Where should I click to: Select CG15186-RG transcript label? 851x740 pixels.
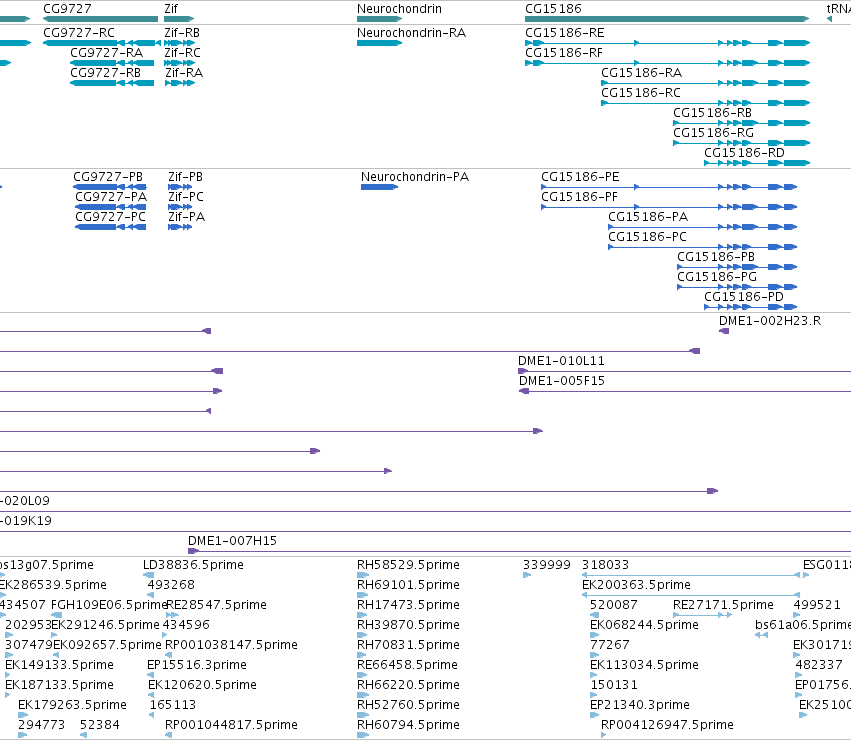pos(713,133)
